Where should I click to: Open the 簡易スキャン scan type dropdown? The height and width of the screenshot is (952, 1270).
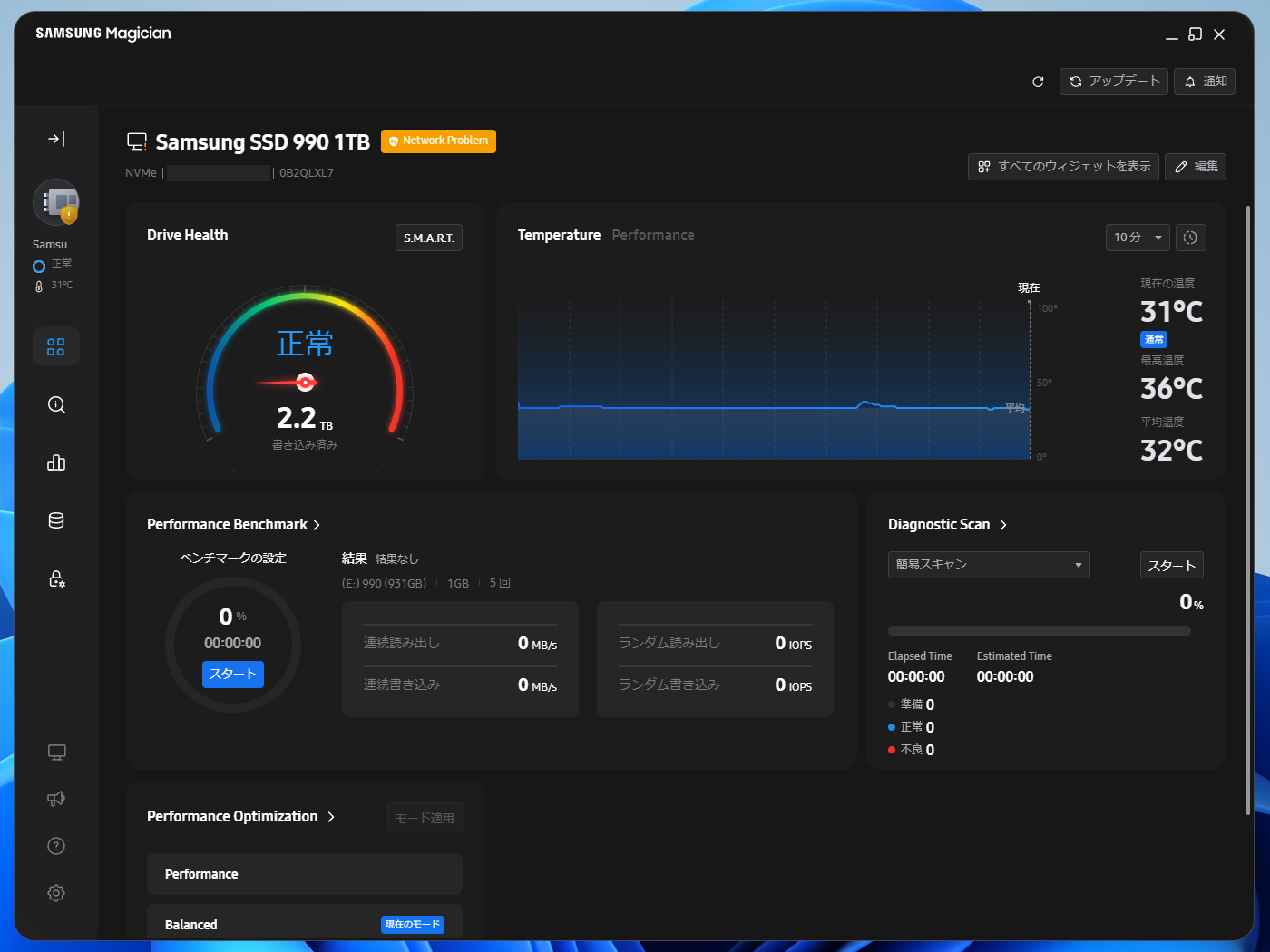click(x=989, y=565)
